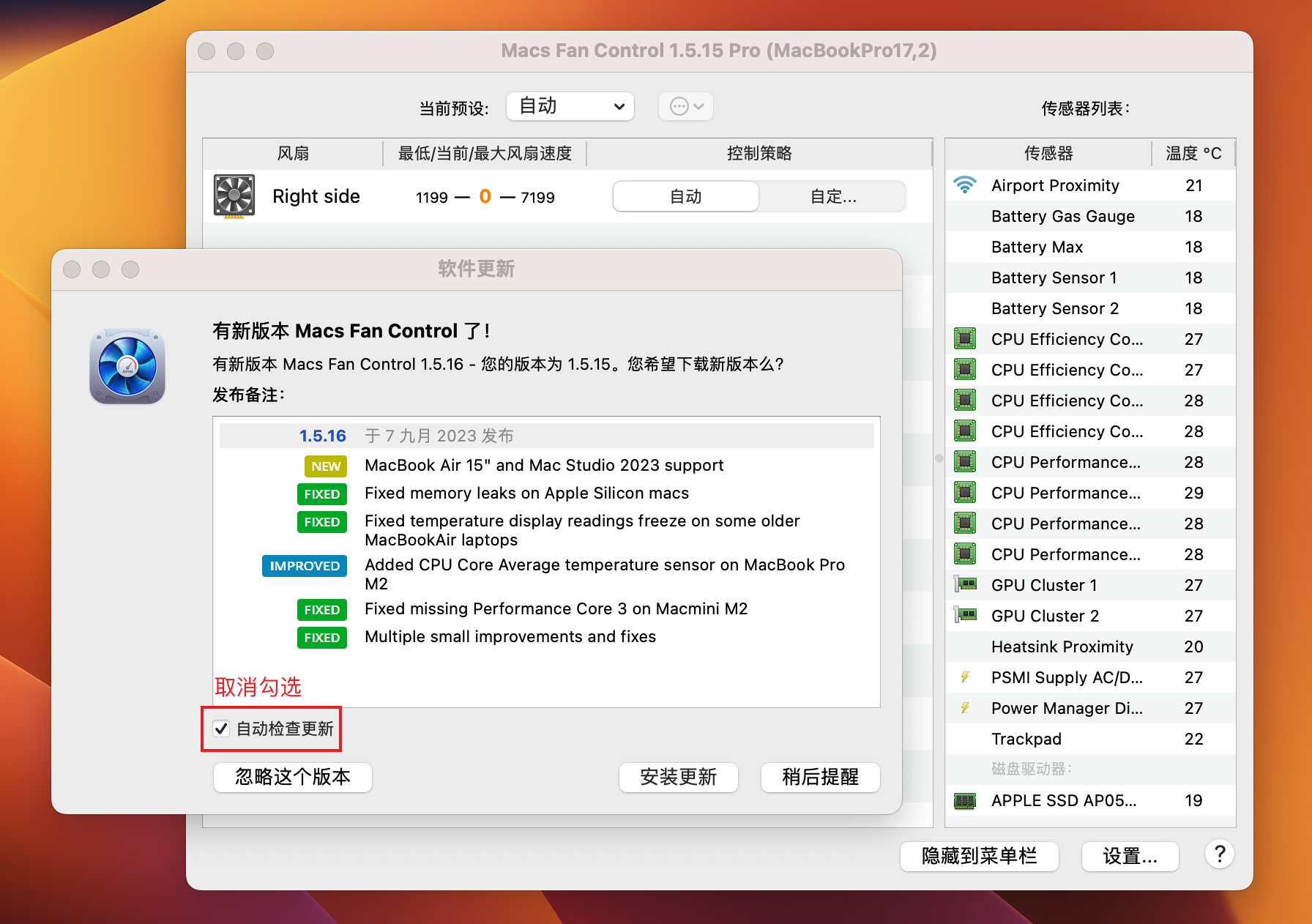1312x924 pixels.
Task: Select the Trackpad sensor row
Action: tap(1090, 739)
